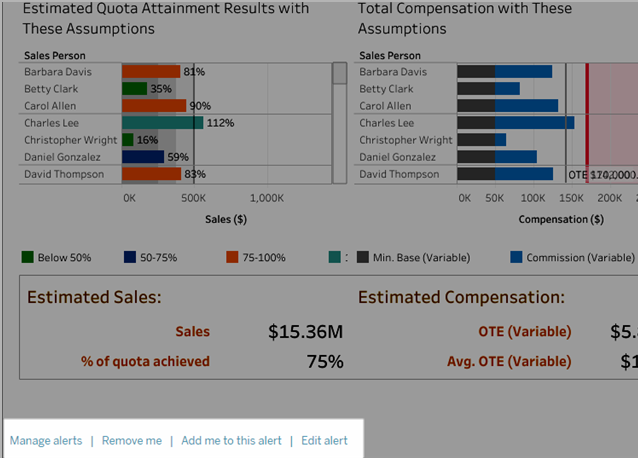Select Christopher Wright's 16% bar
Image resolution: width=638 pixels, height=458 pixels.
click(128, 140)
